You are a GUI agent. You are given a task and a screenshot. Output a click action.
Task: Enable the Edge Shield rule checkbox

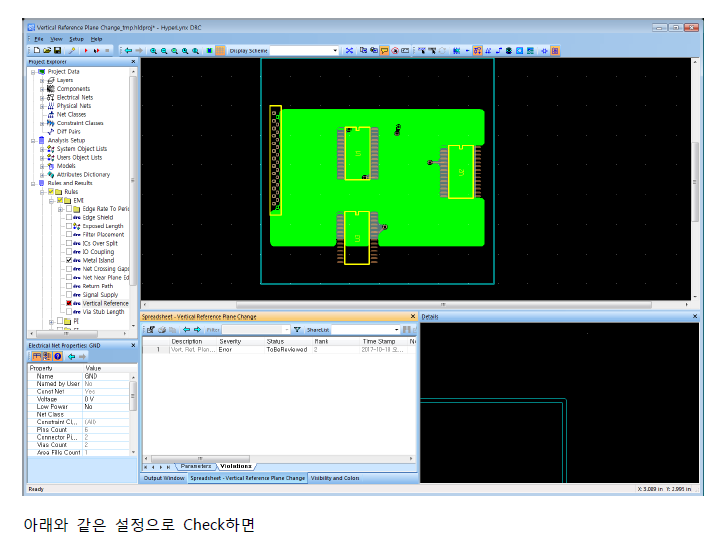point(69,218)
